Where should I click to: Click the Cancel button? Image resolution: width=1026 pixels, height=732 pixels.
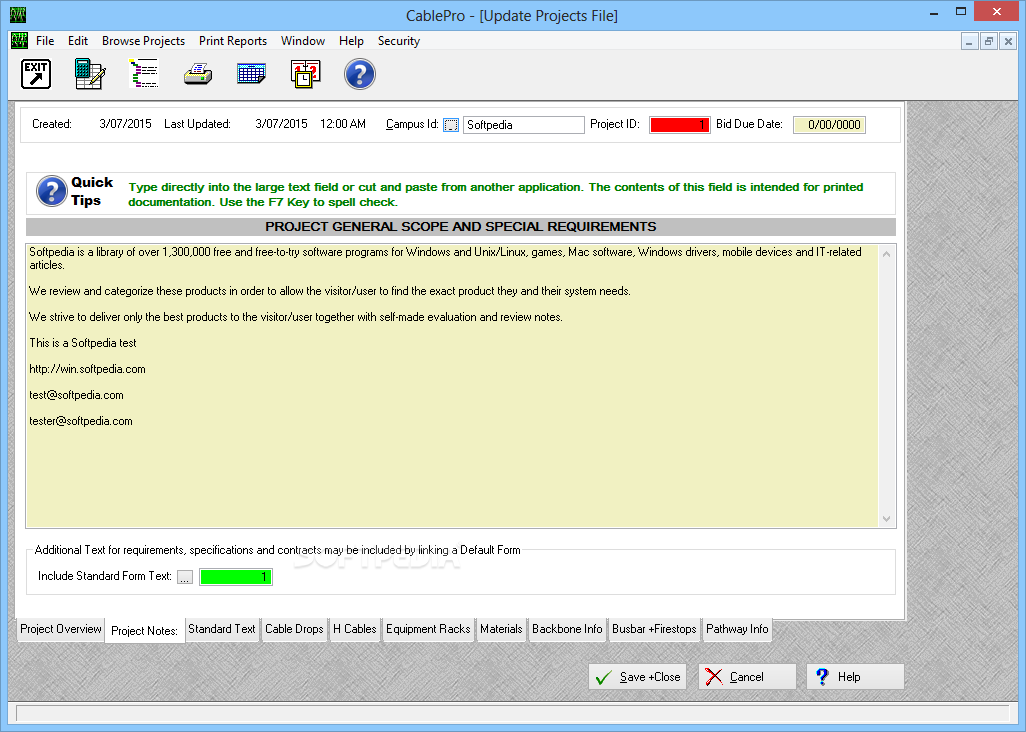(747, 677)
